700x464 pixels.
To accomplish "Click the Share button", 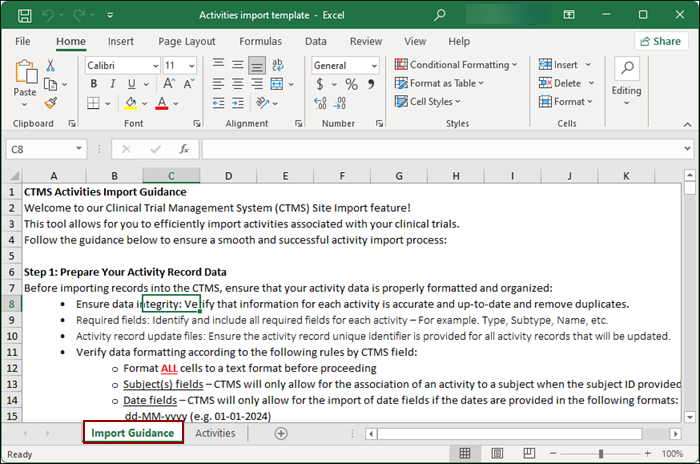I will pos(659,41).
